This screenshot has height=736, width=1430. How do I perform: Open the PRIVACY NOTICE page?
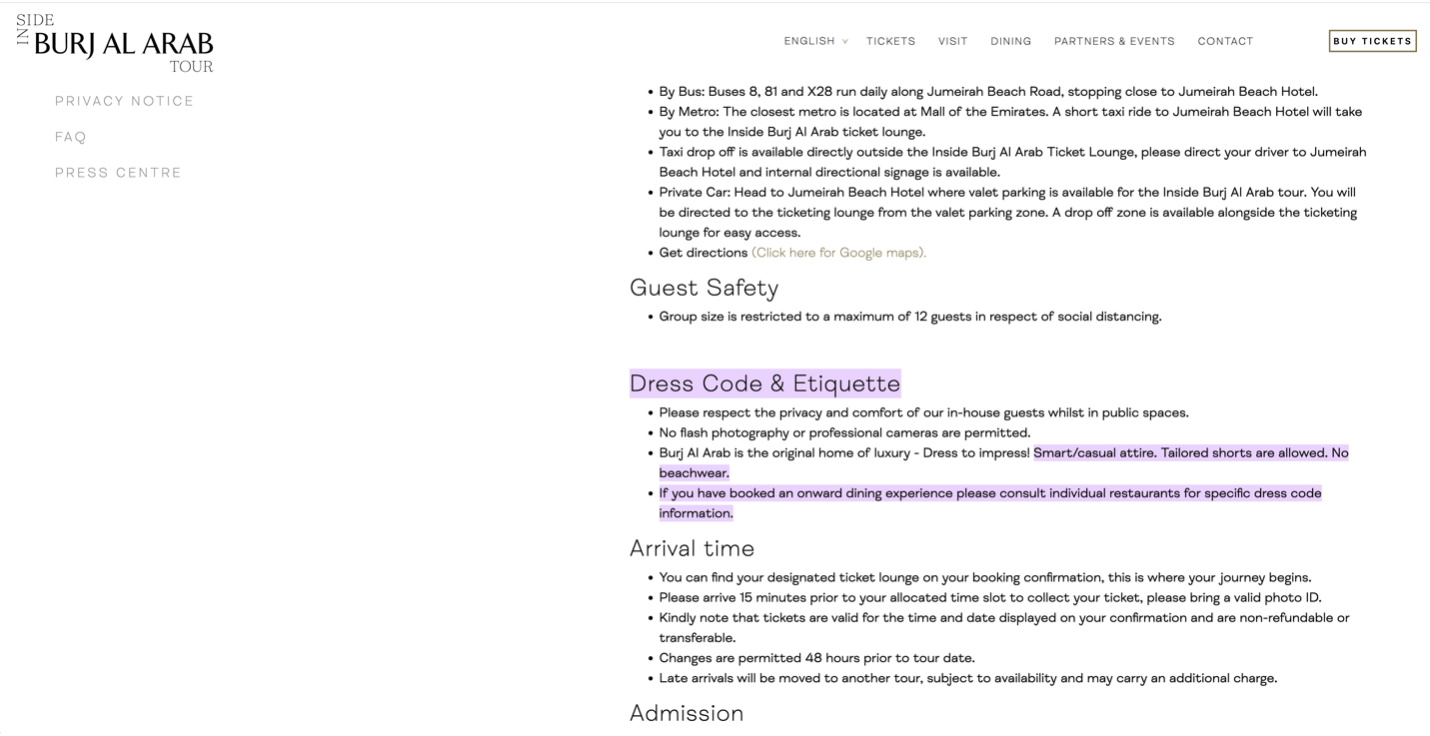(x=124, y=100)
